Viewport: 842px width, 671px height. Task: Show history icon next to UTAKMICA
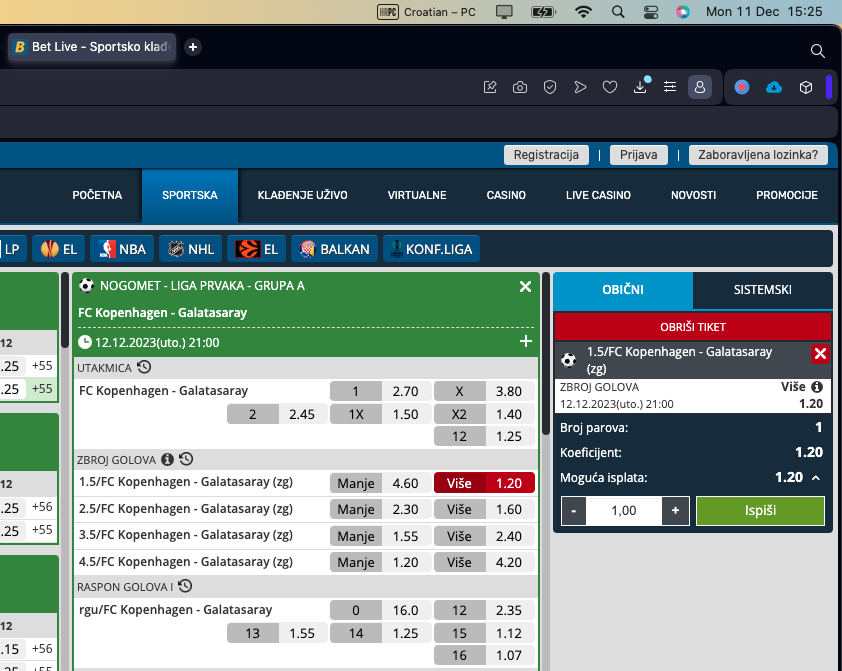pos(144,367)
